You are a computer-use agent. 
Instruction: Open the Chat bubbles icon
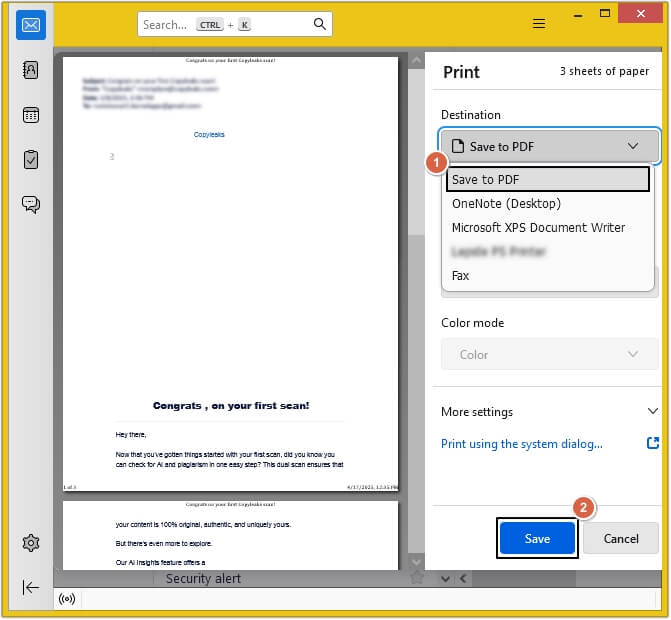click(x=31, y=205)
